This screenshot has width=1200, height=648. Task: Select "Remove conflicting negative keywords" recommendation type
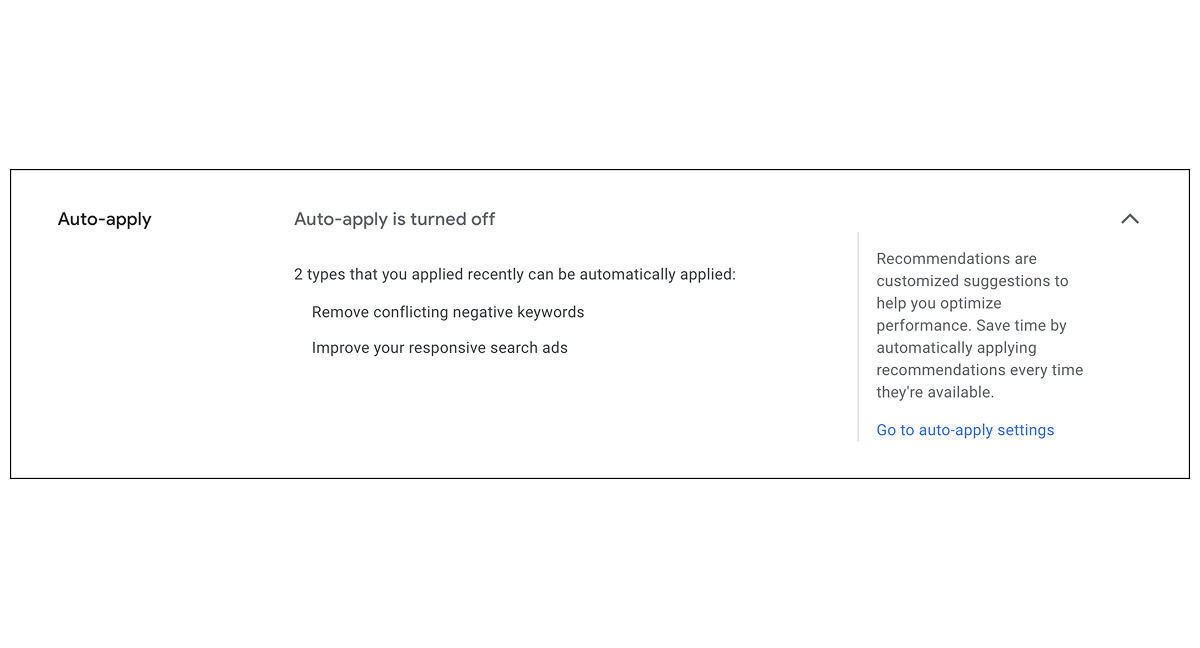[448, 312]
